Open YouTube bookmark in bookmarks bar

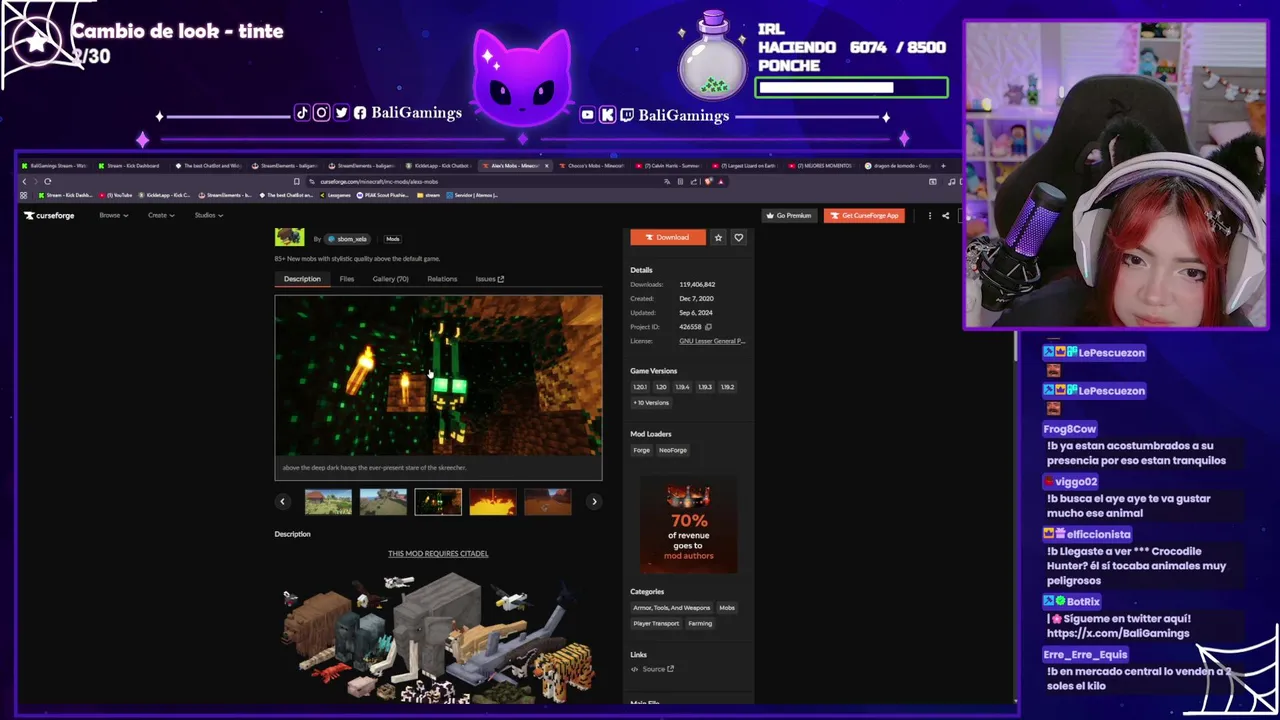pos(118,195)
